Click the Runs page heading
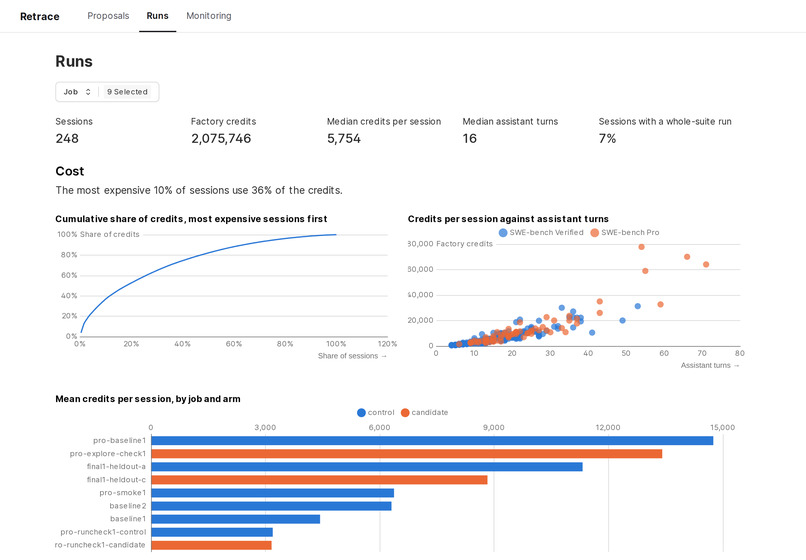 [74, 61]
